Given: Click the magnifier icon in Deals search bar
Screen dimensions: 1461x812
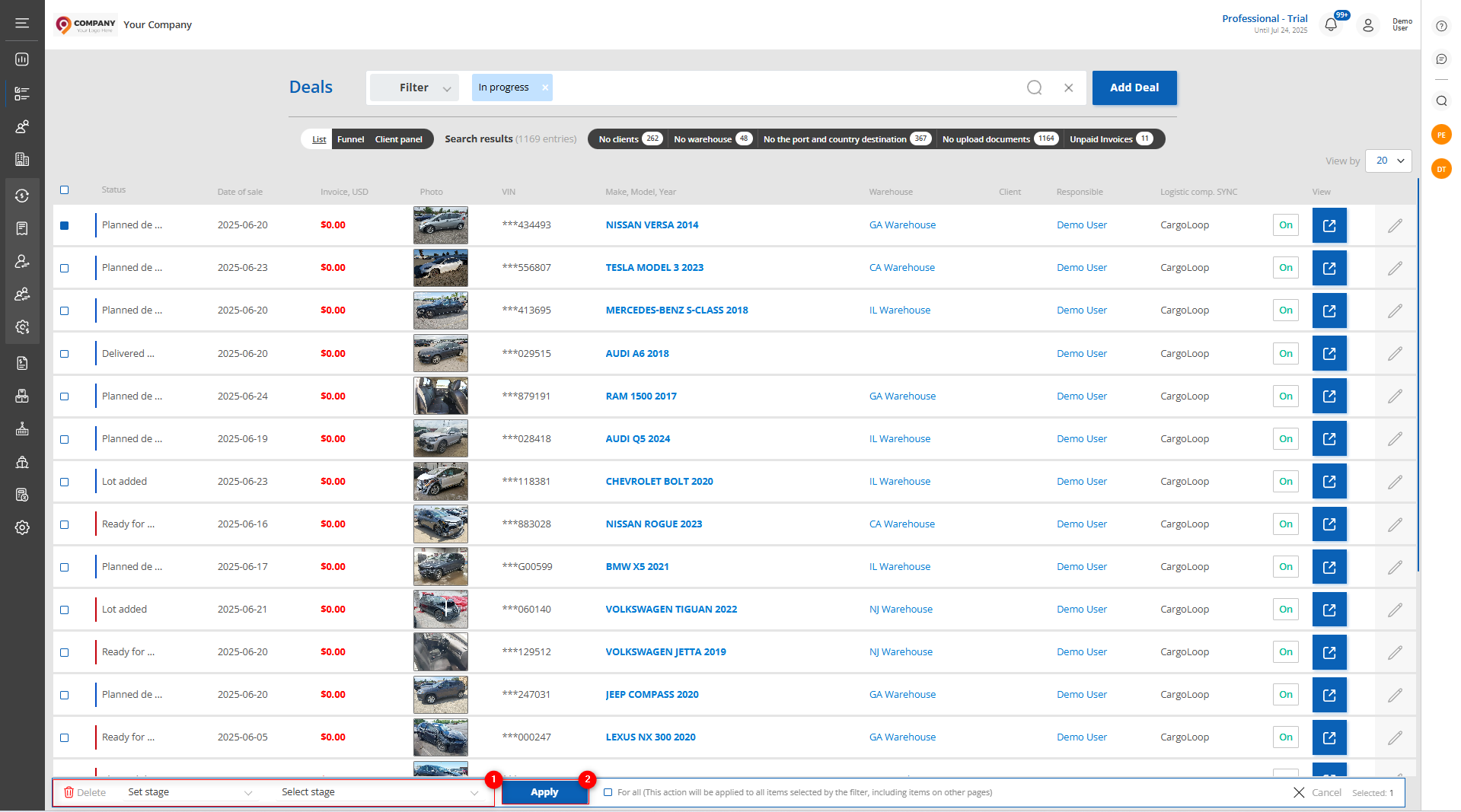Looking at the screenshot, I should pos(1034,88).
